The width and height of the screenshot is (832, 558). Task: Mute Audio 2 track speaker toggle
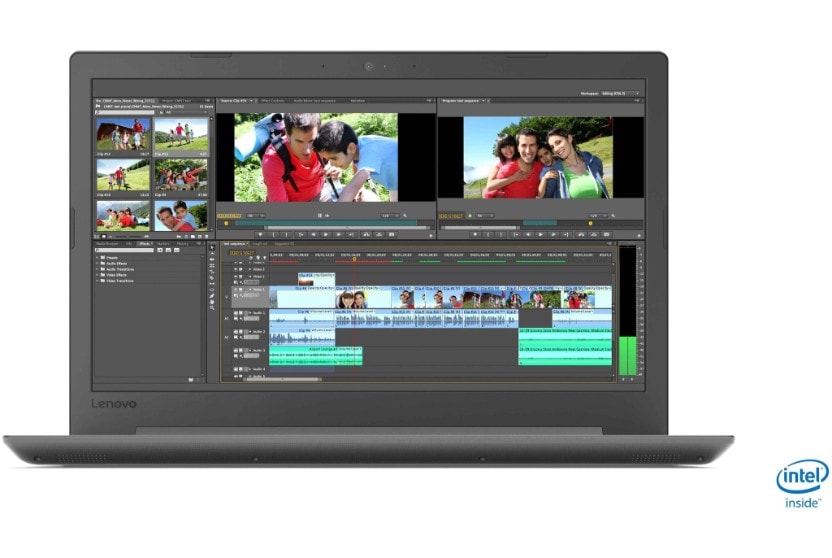pos(236,332)
